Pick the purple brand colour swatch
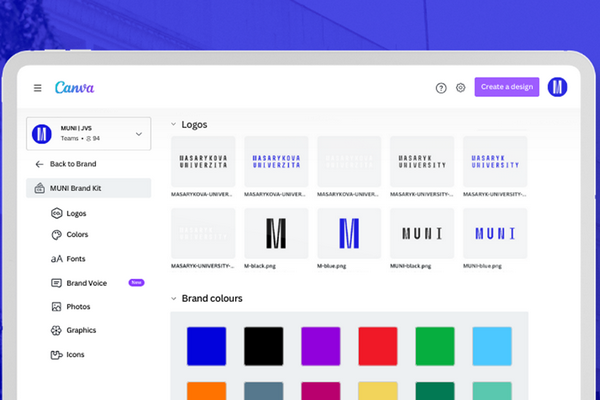The image size is (600, 400). (321, 346)
